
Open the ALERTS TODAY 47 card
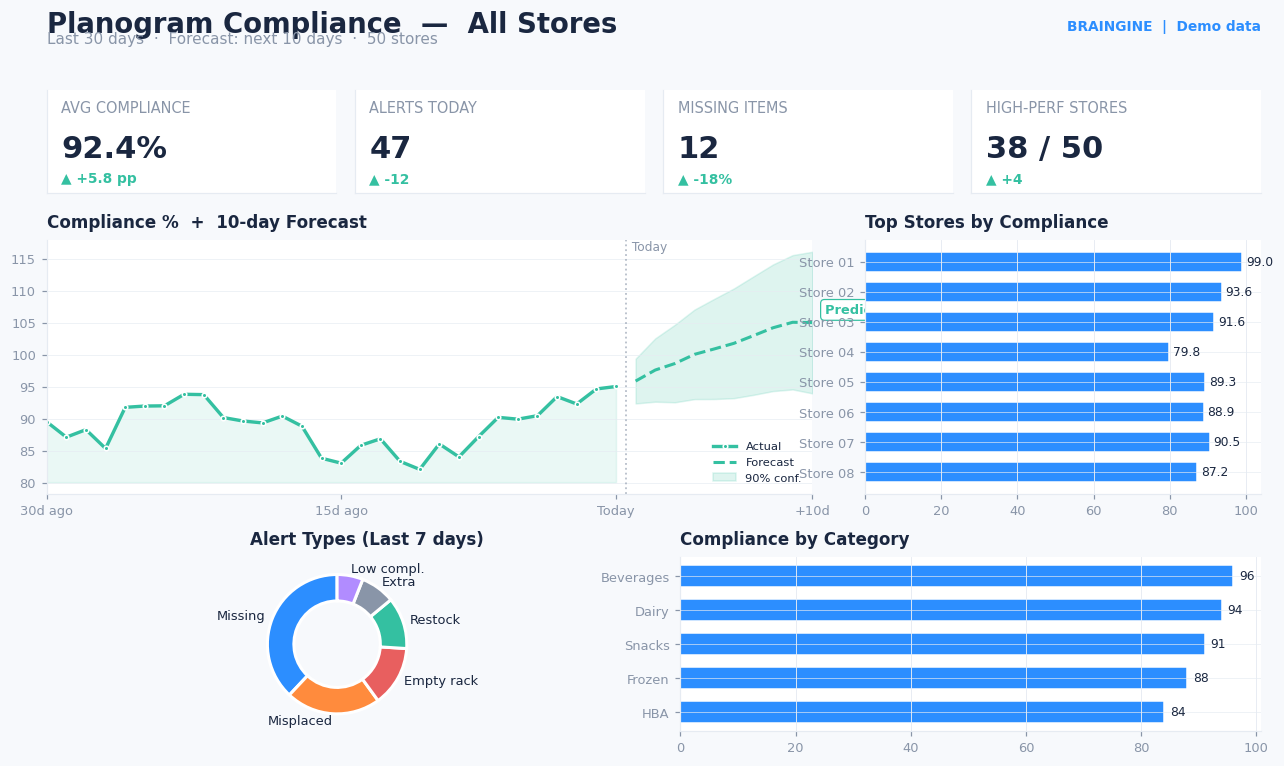point(500,141)
